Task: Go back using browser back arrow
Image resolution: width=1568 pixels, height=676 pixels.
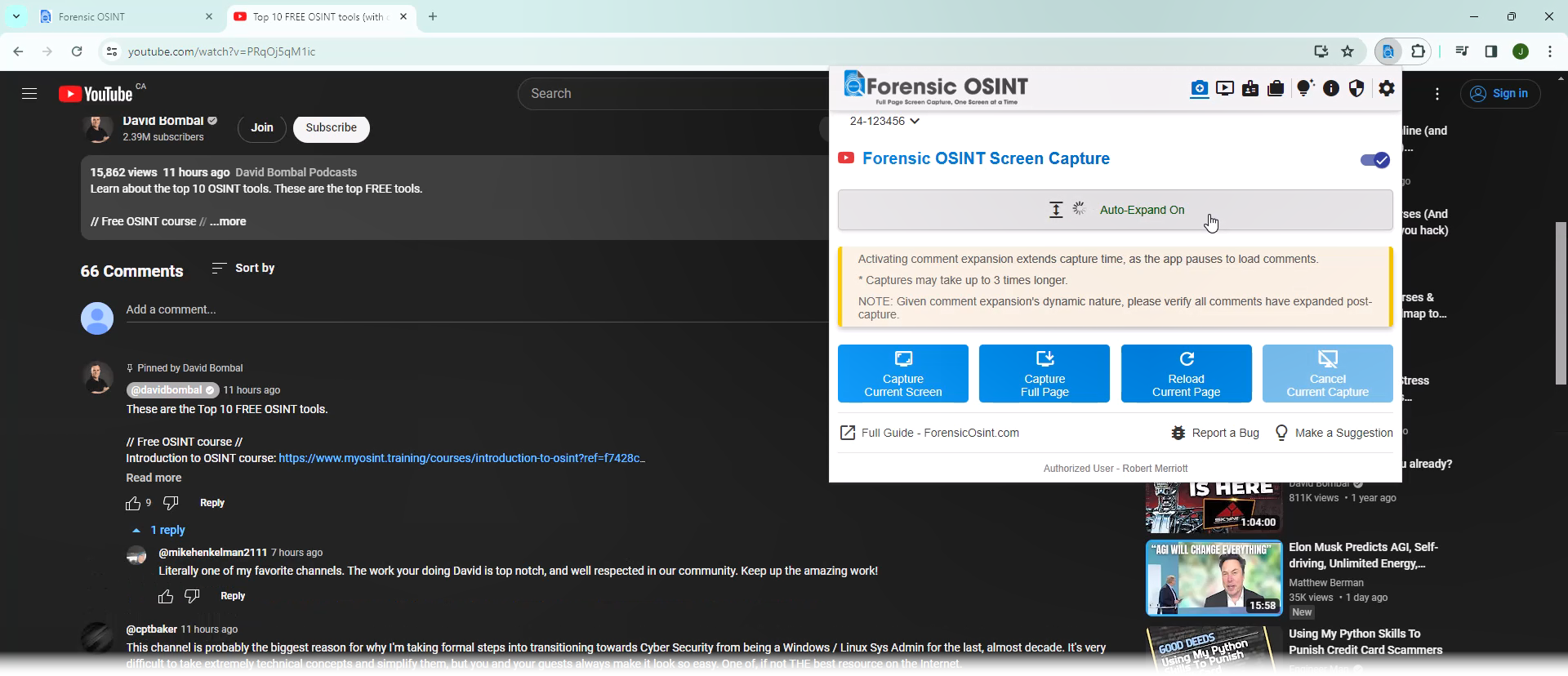Action: tap(18, 51)
